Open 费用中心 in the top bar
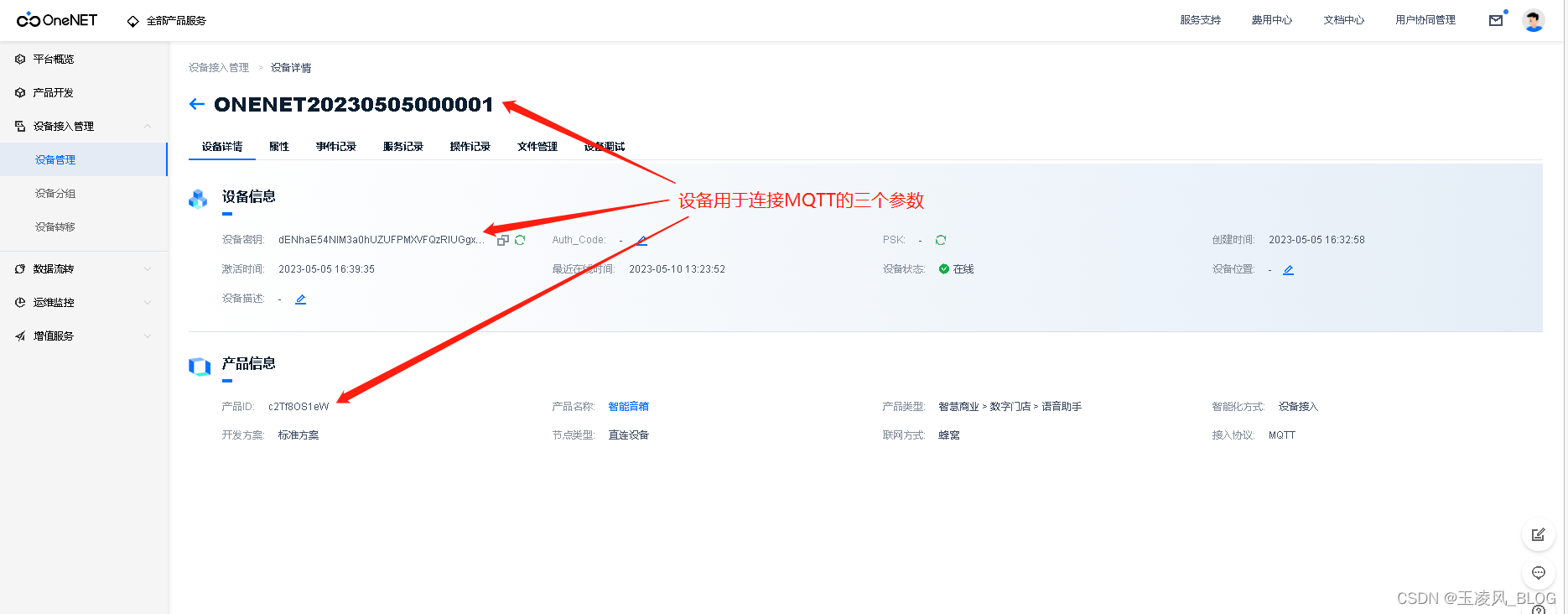1568x614 pixels. (1271, 20)
